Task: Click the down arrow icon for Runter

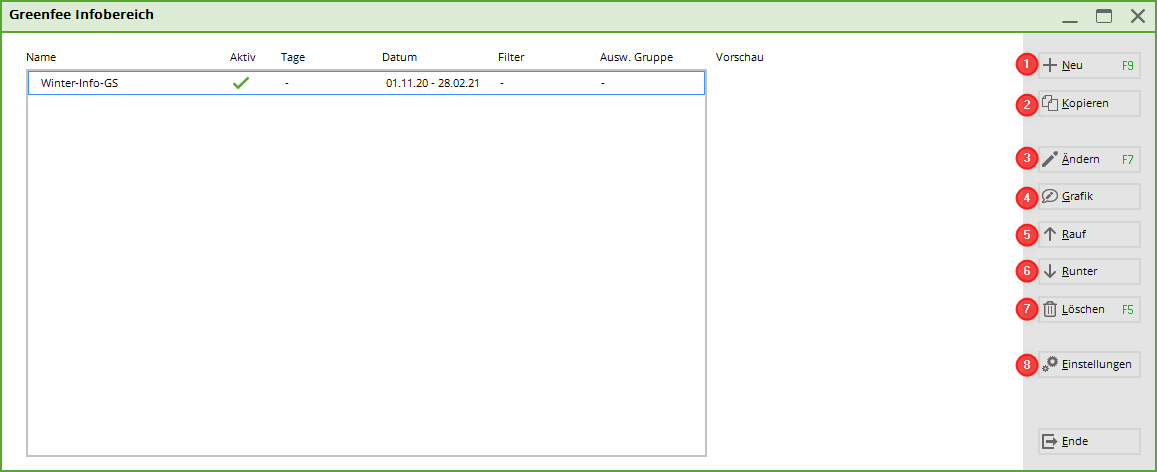Action: click(1050, 271)
